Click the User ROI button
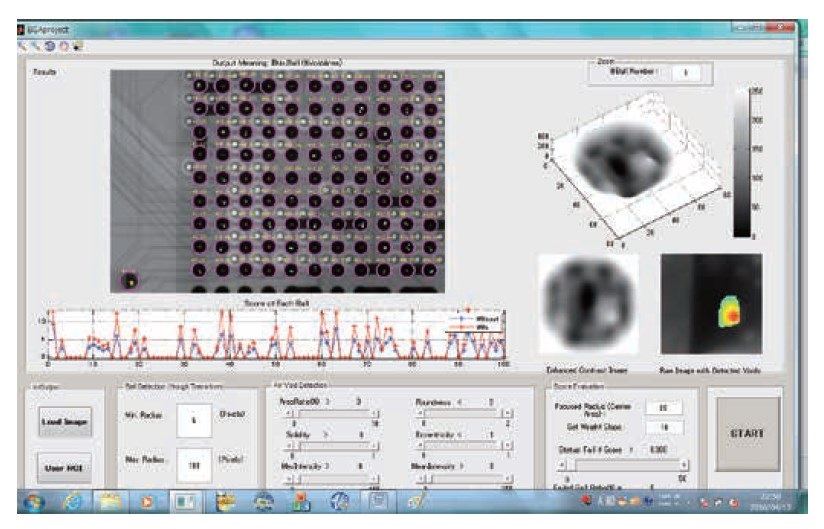Image resolution: width=824 pixels, height=529 pixels. click(x=62, y=467)
